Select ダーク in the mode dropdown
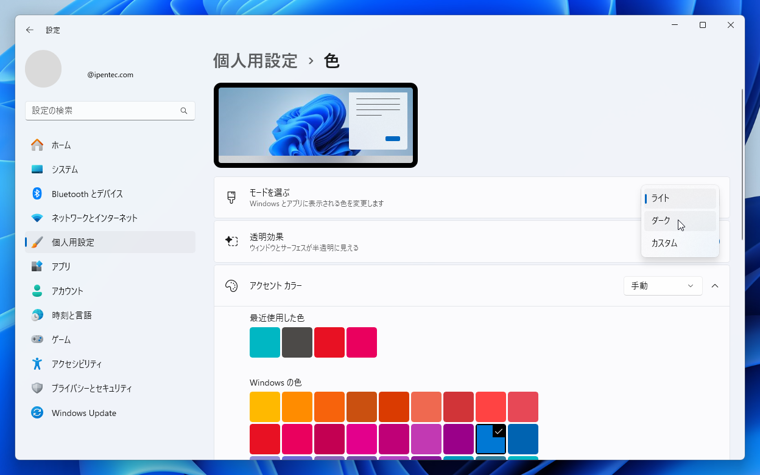The image size is (760, 475). [x=680, y=221]
